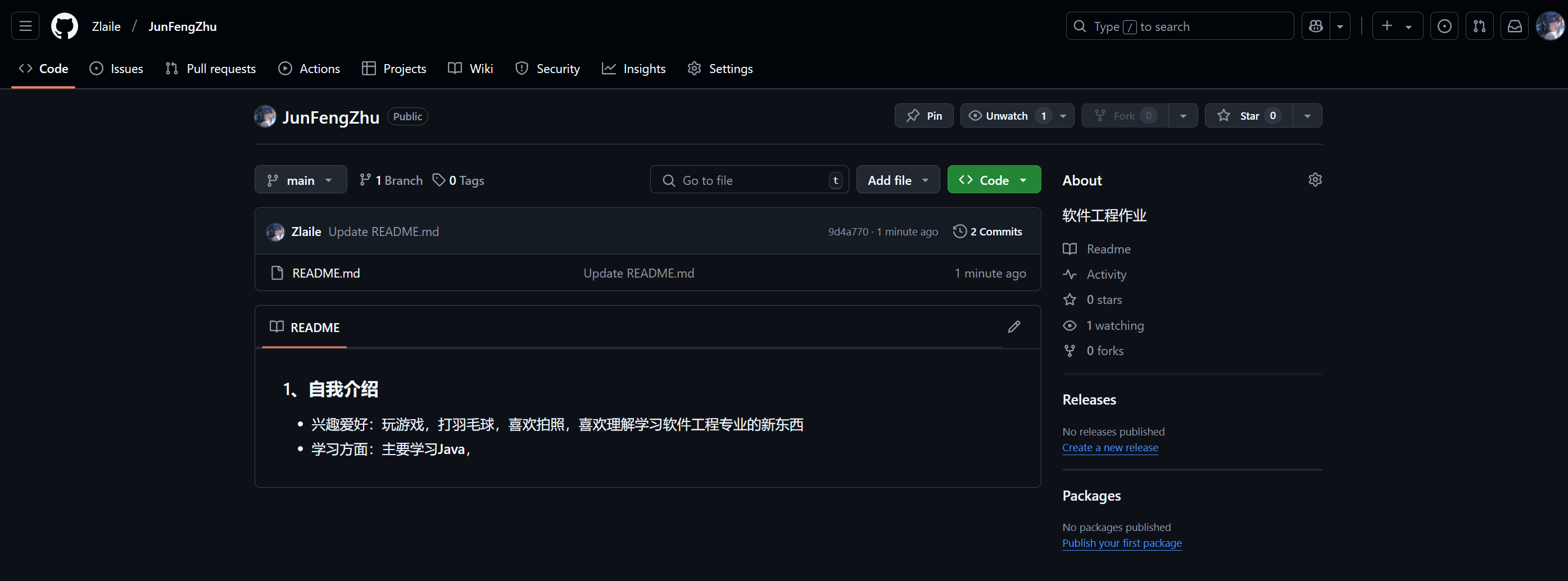
Task: Pin the repository to profile
Action: (x=923, y=116)
